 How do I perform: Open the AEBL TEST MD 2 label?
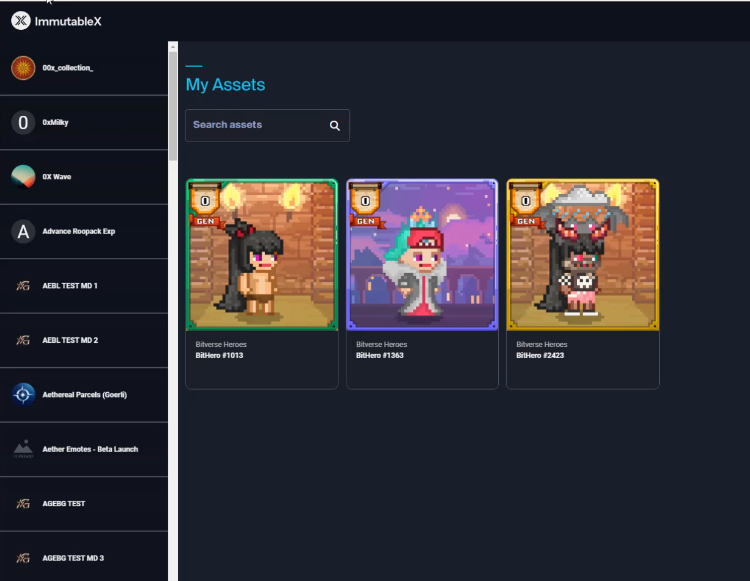pyautogui.click(x=70, y=340)
